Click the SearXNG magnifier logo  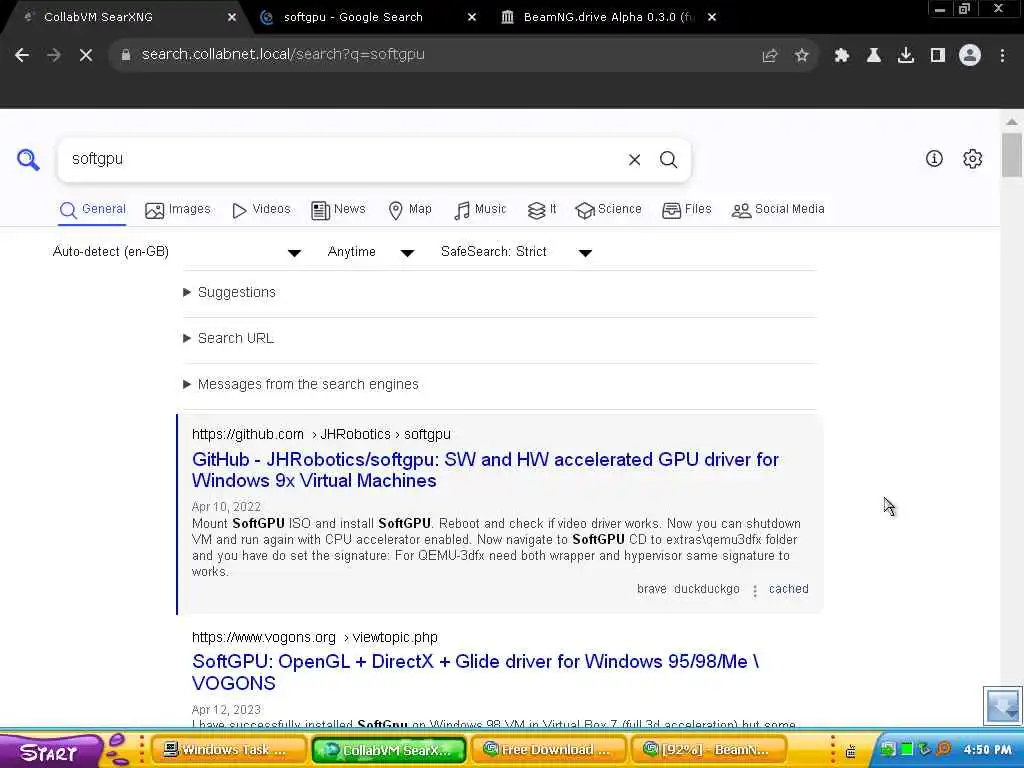click(x=28, y=159)
